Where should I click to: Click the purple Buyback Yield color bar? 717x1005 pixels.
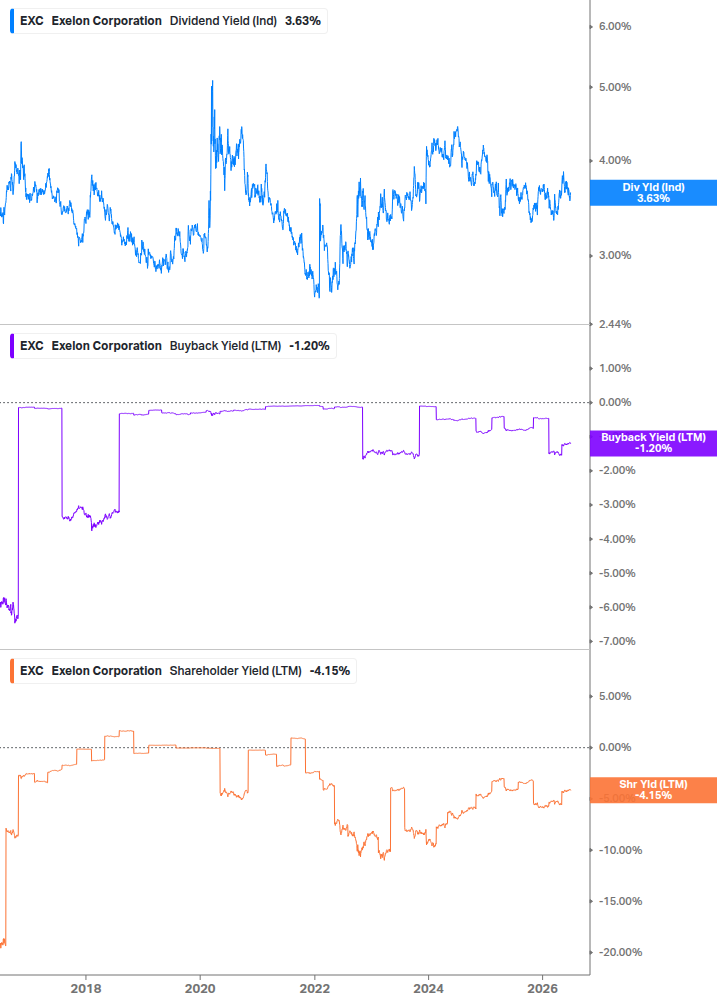[12, 346]
